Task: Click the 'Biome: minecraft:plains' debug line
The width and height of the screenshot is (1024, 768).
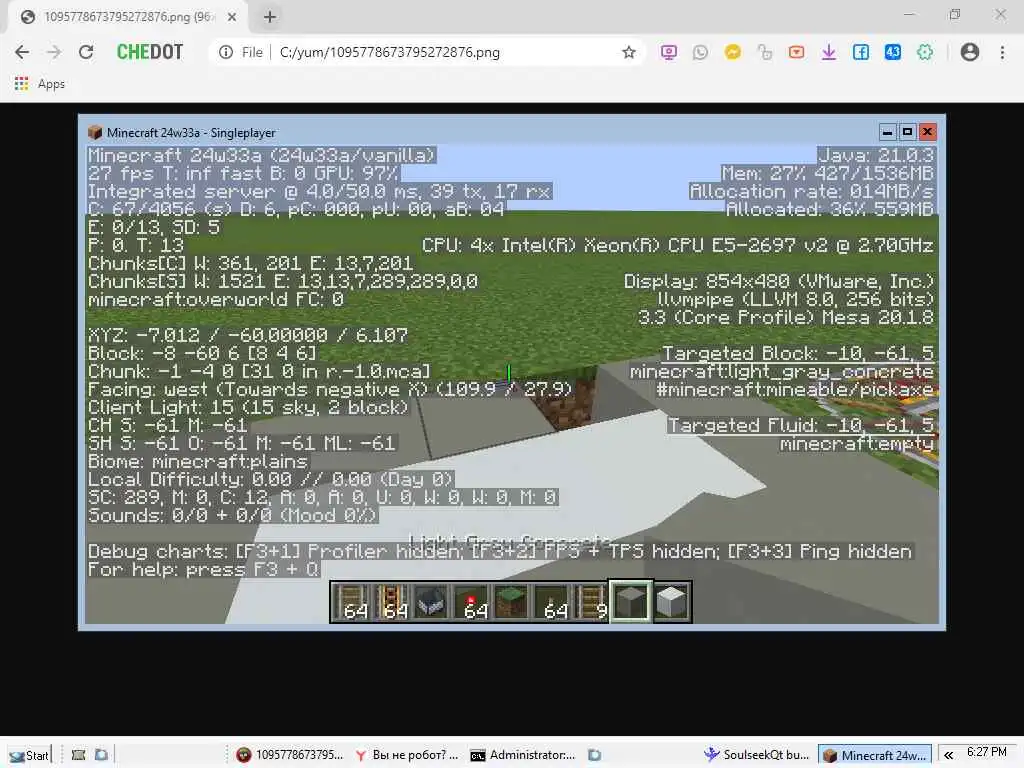Action: [x=198, y=462]
